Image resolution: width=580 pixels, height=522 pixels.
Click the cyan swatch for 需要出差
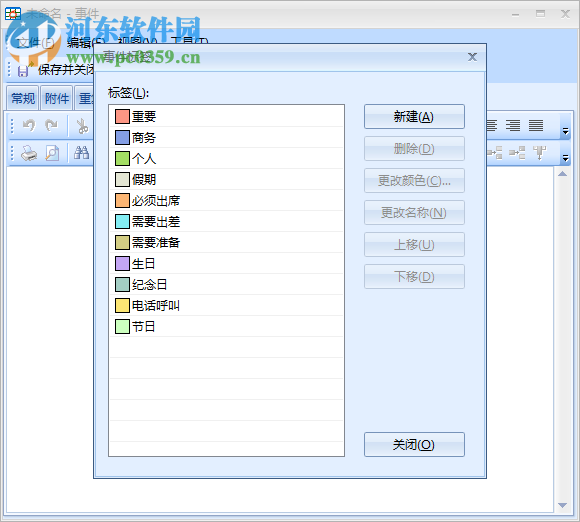tap(122, 222)
